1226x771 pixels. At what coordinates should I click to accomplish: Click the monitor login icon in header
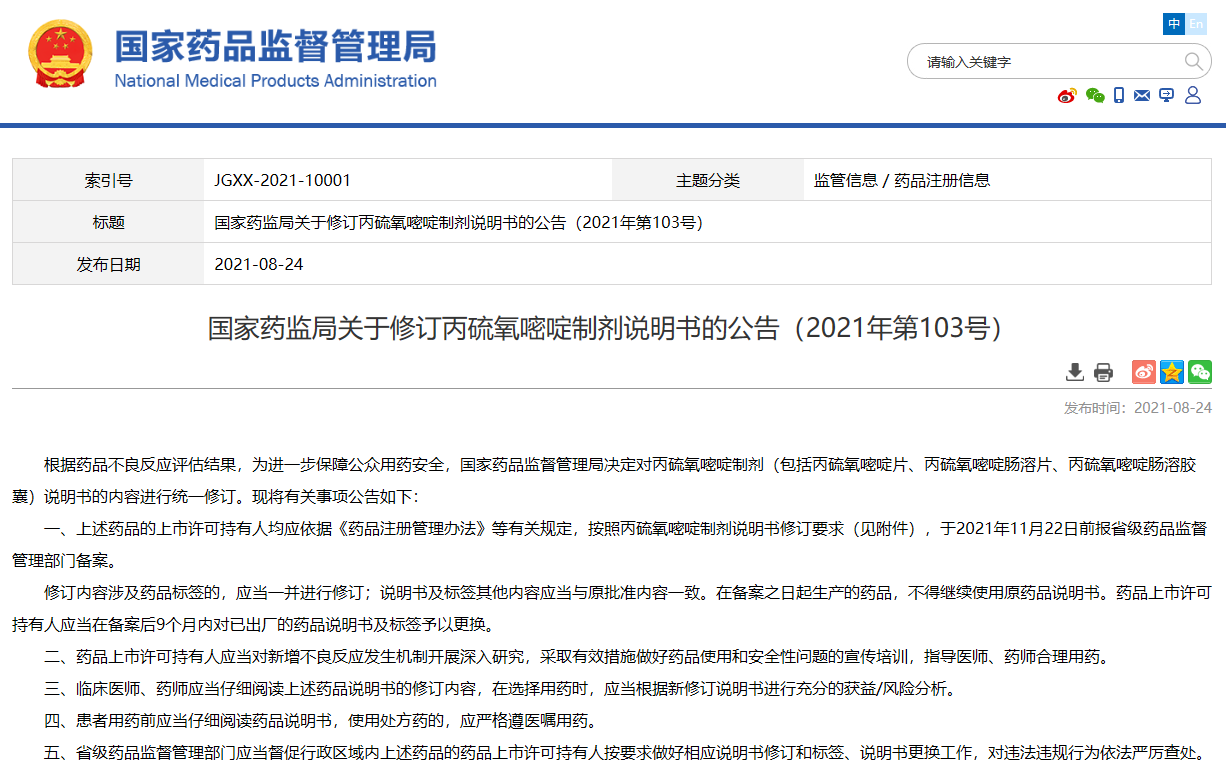tap(1166, 96)
